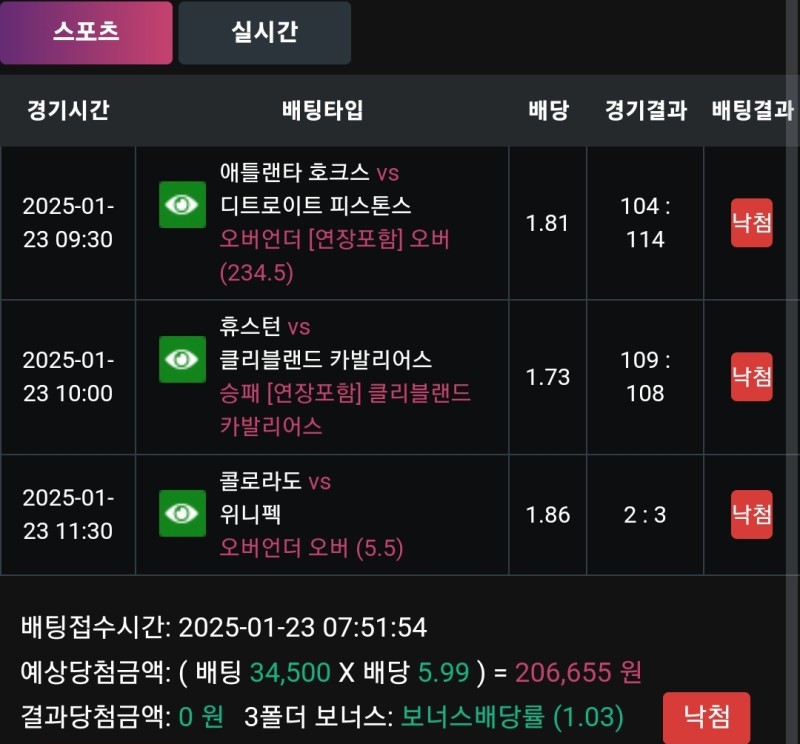Click the 오버언더 오버 (5.5) bet text

pos(311,548)
